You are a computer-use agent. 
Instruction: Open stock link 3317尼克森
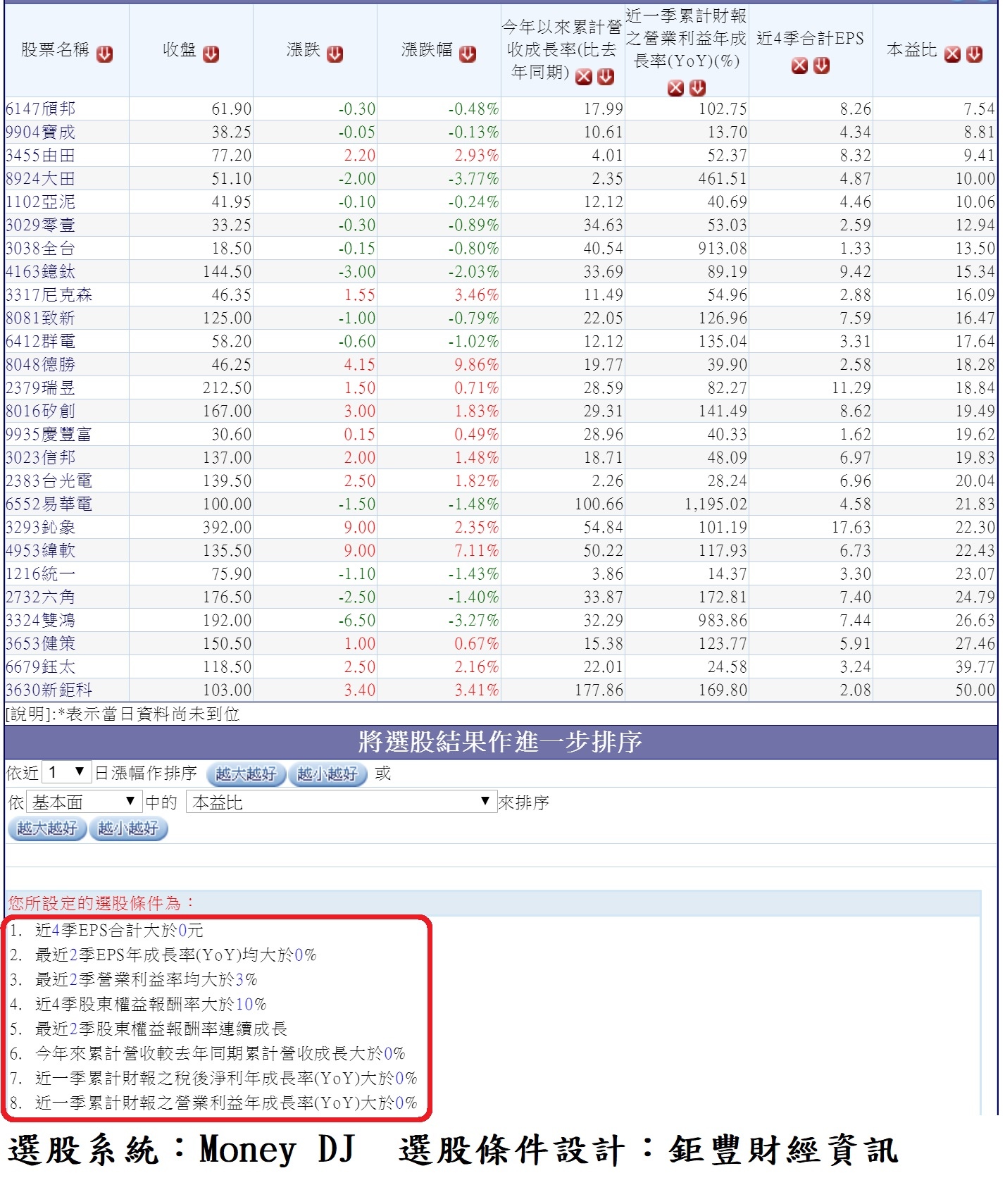coord(49,295)
